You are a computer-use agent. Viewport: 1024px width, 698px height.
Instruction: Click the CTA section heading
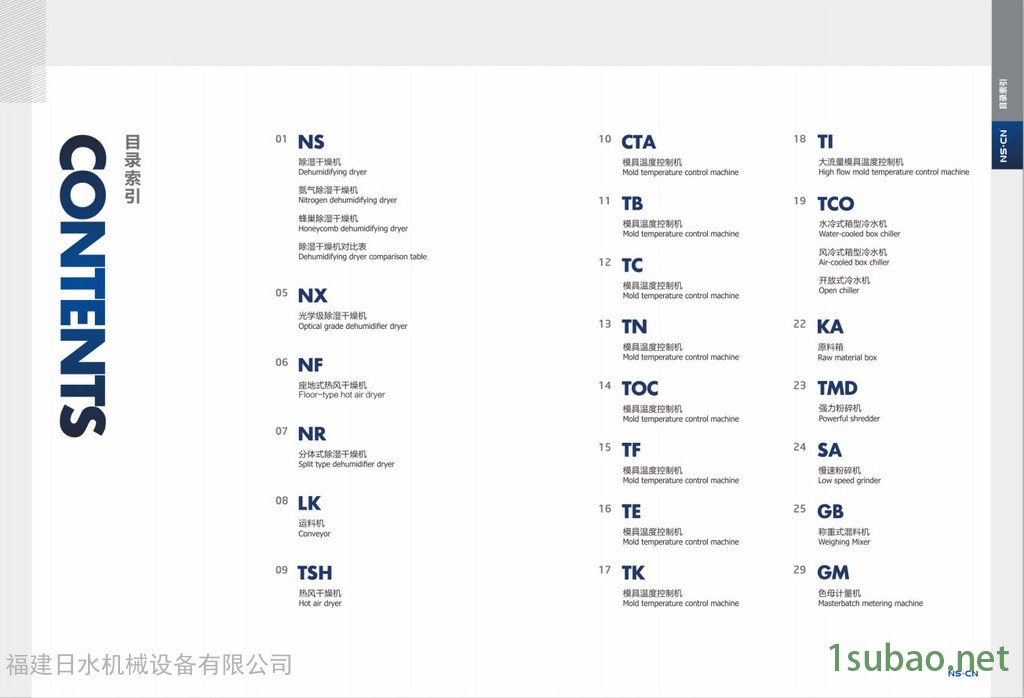coord(638,142)
